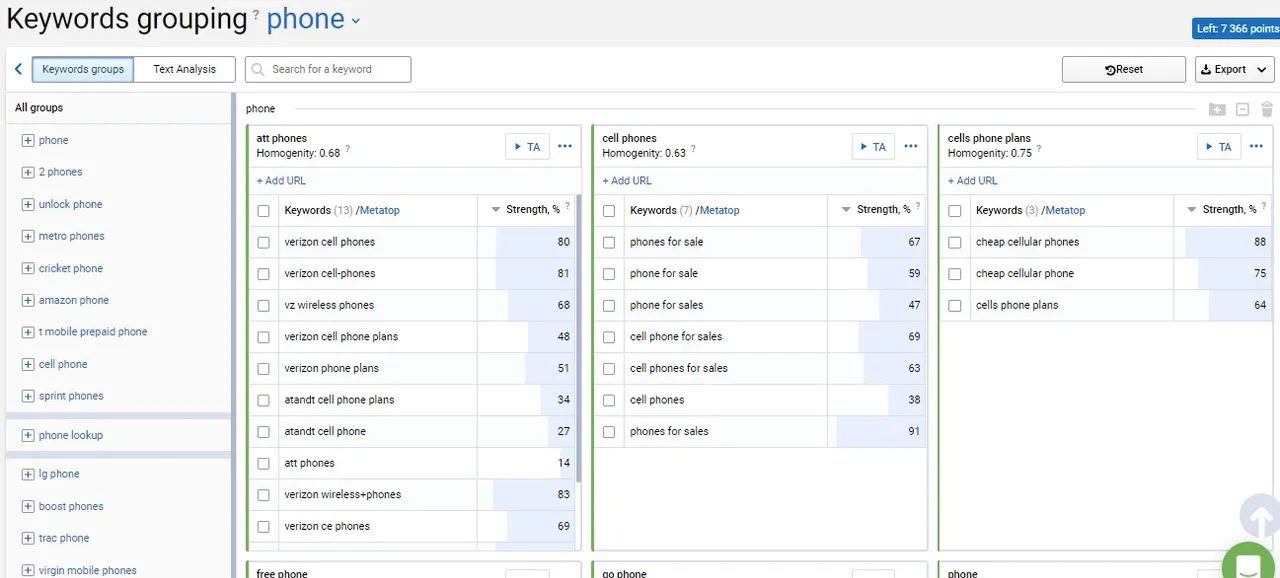Check the vz wireless phones keyword
The height and width of the screenshot is (578, 1280).
pyautogui.click(x=264, y=305)
